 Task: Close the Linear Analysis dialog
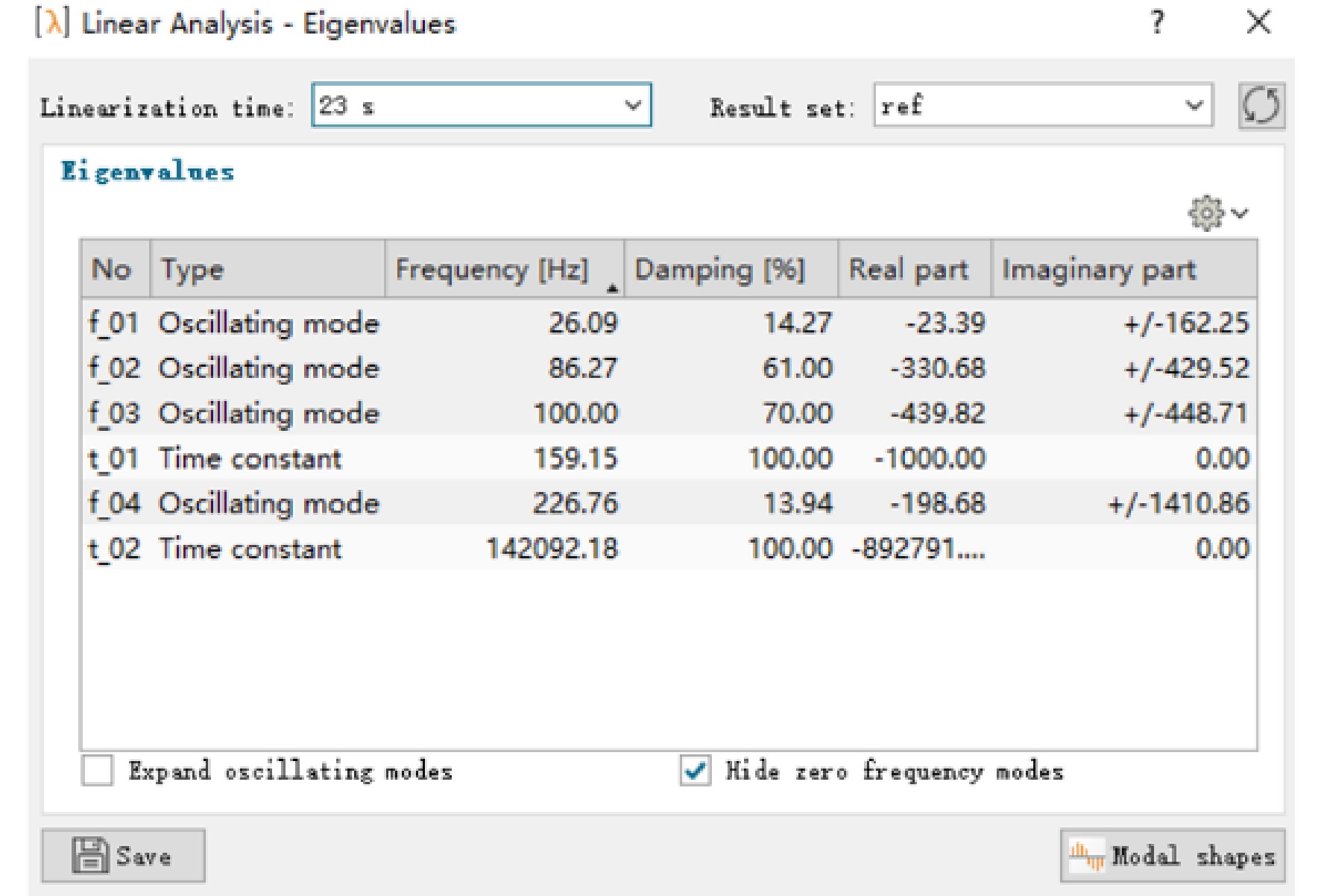1259,22
